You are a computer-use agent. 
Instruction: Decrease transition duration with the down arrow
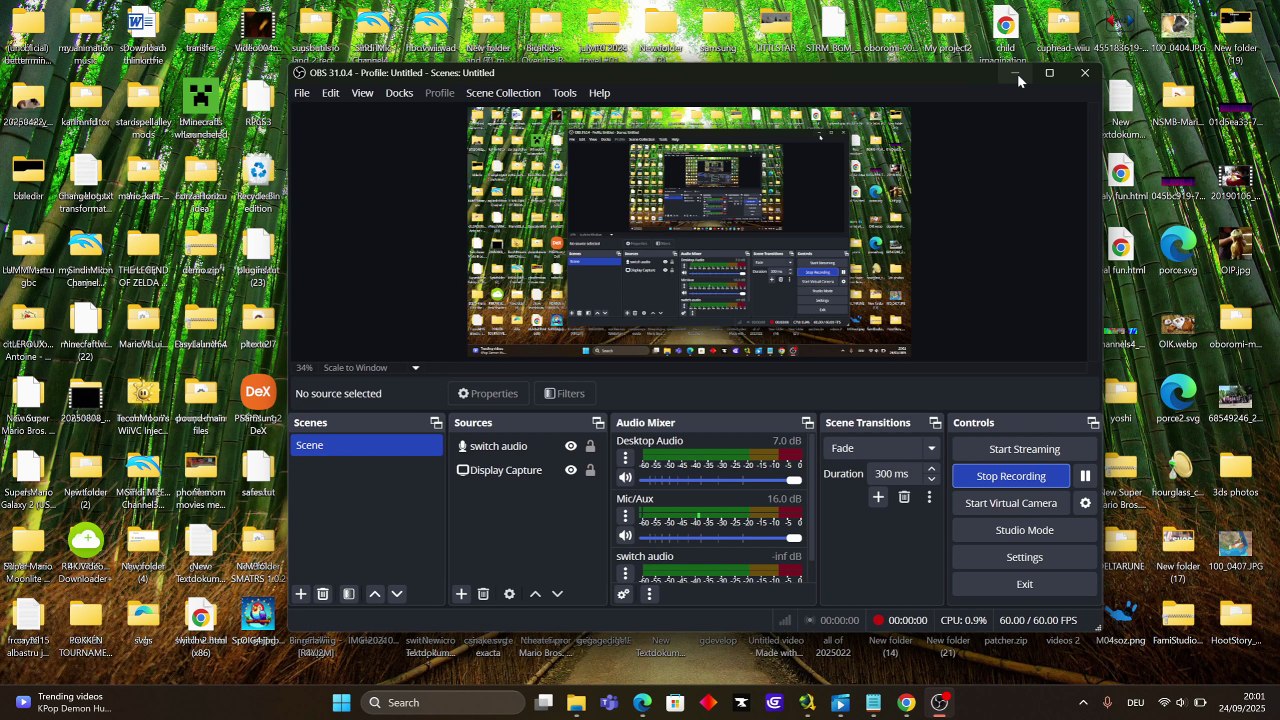pos(931,479)
